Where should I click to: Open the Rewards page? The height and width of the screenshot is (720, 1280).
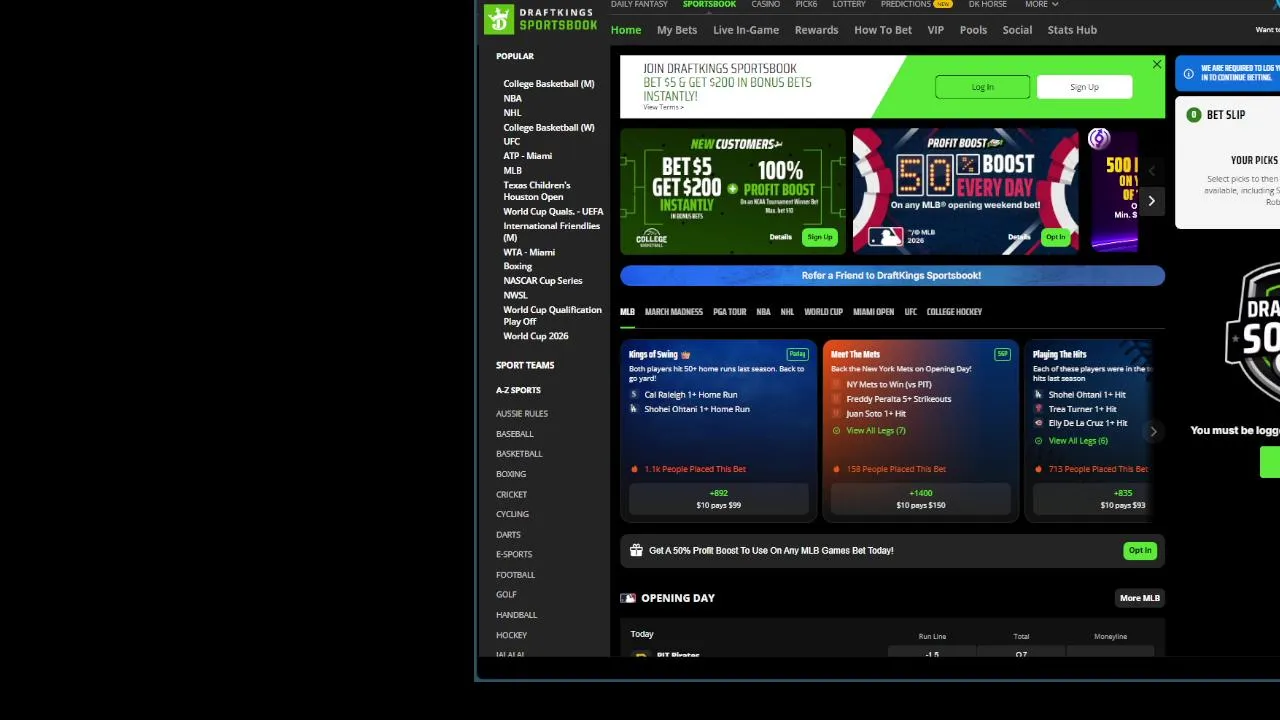[816, 30]
